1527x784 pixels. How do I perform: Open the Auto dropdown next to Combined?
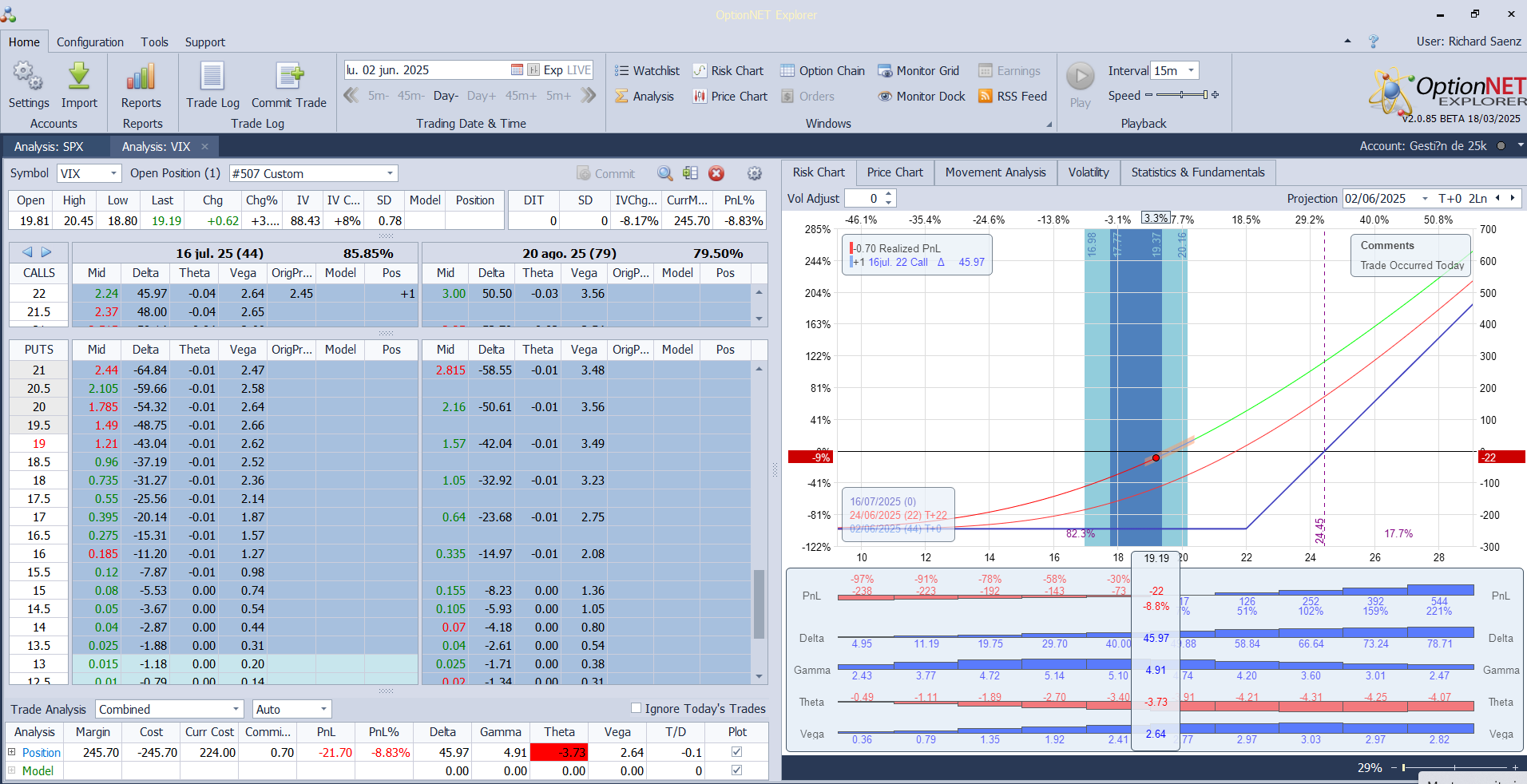(x=323, y=709)
